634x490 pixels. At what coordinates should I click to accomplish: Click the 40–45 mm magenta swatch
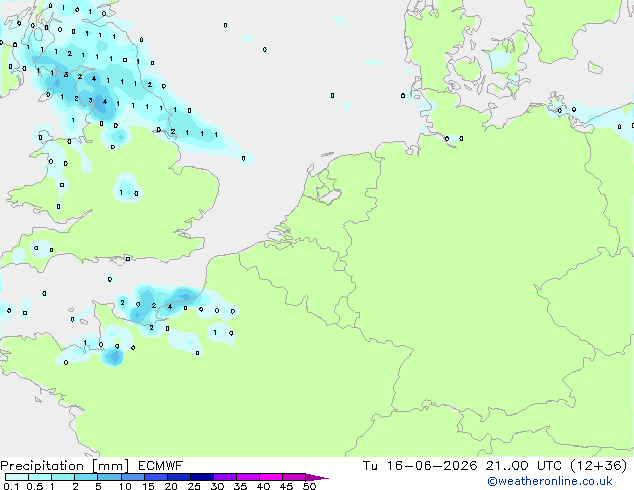tap(271, 477)
